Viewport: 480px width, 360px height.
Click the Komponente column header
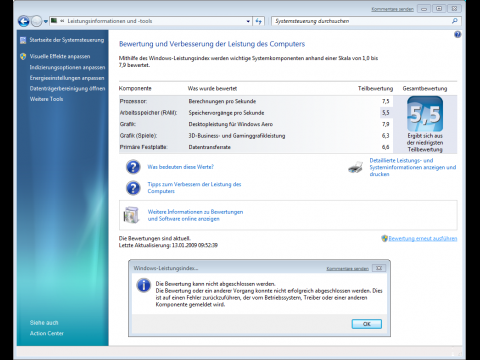click(135, 89)
